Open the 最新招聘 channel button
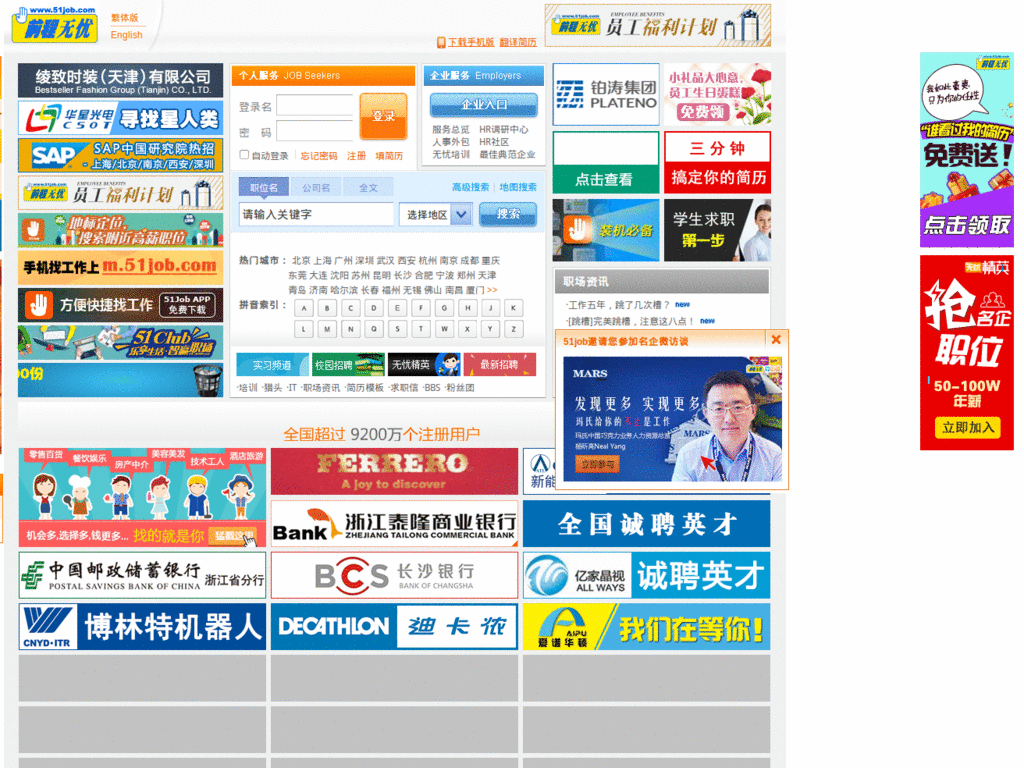Viewport: 1024px width, 768px height. pyautogui.click(x=500, y=365)
